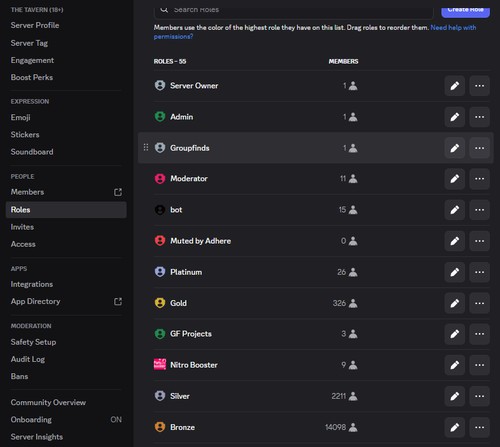
Task: Click the pencil edit icon for Admin
Action: [x=455, y=117]
